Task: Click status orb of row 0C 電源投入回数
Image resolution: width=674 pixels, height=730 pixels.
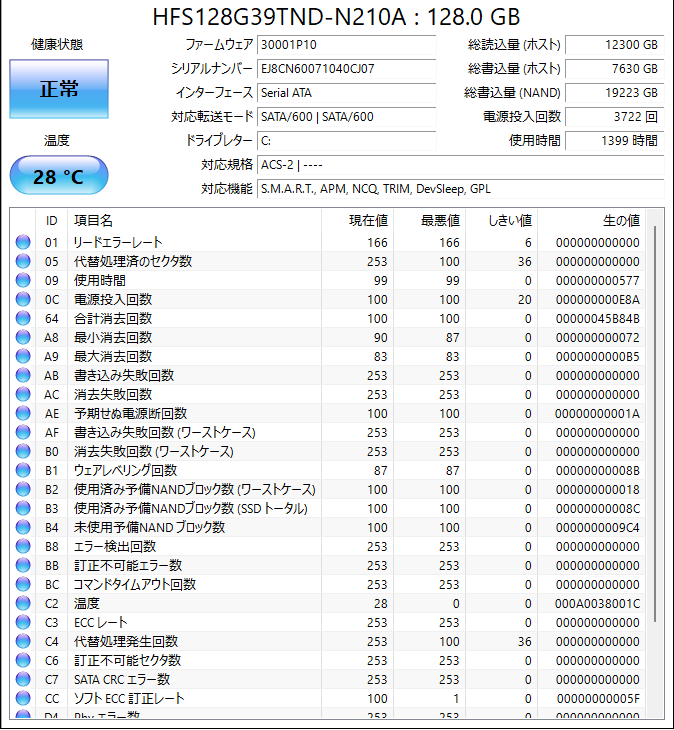Action: (x=23, y=299)
